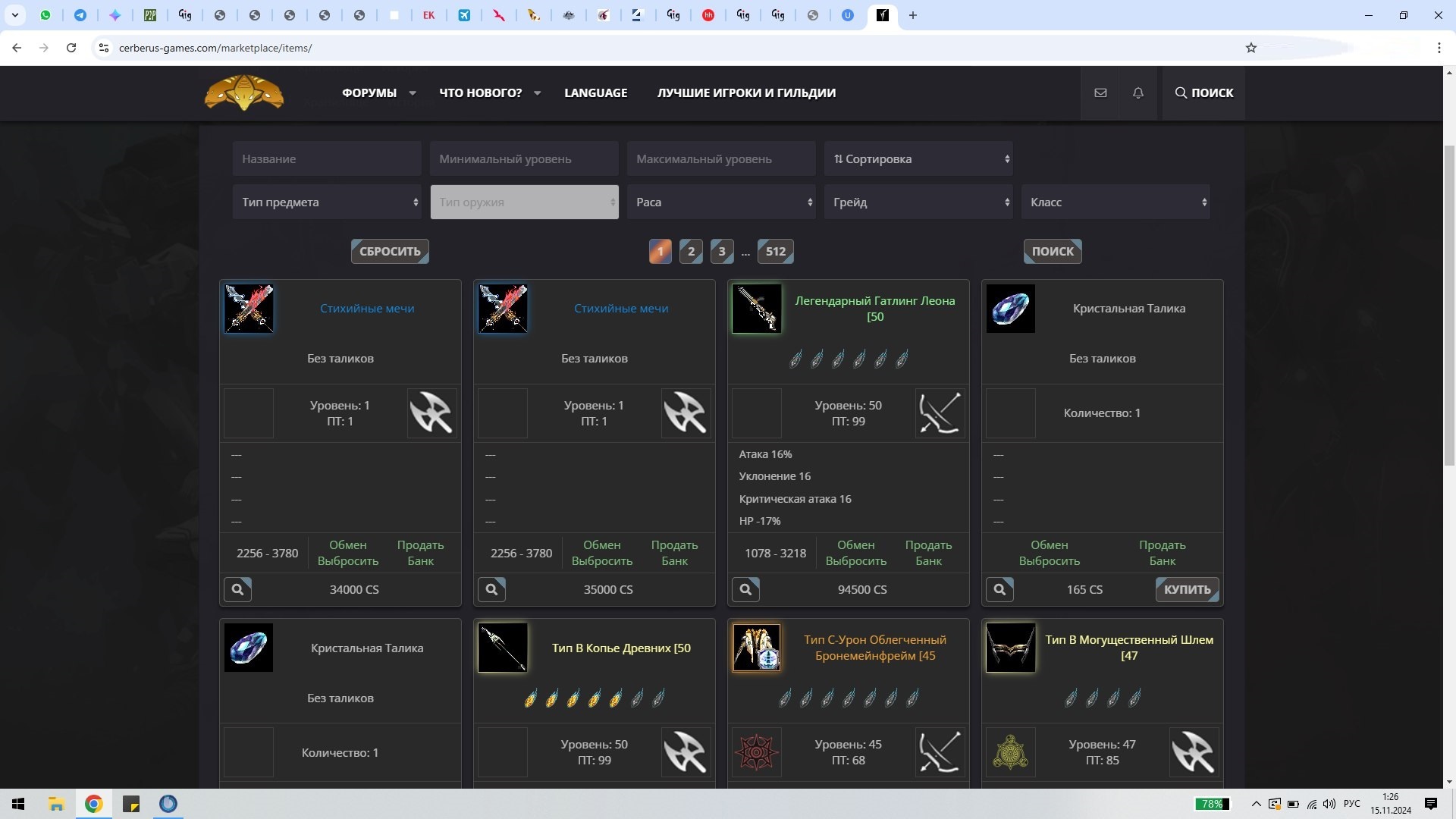Open the Класс class dropdown
The image size is (1456, 819).
coord(1116,202)
